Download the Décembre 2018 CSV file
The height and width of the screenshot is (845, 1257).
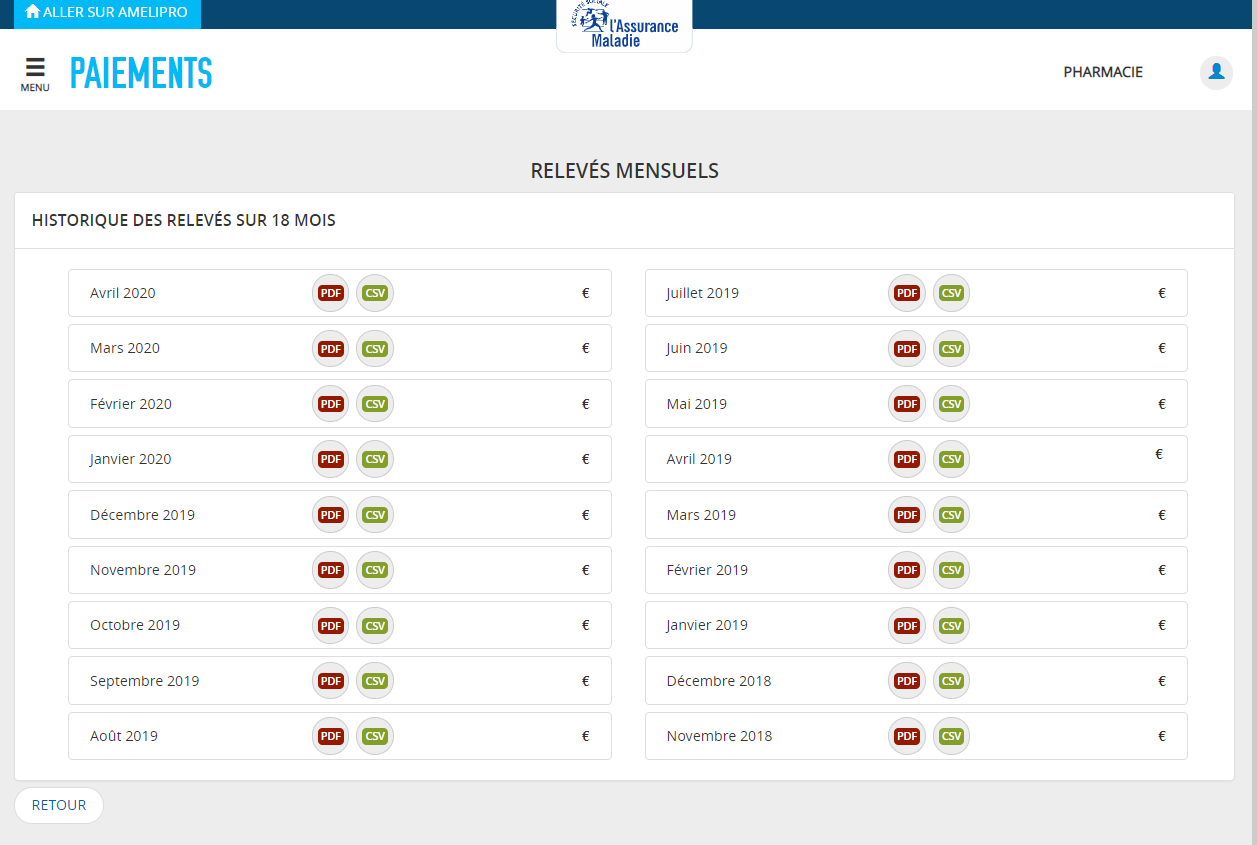[x=951, y=681]
